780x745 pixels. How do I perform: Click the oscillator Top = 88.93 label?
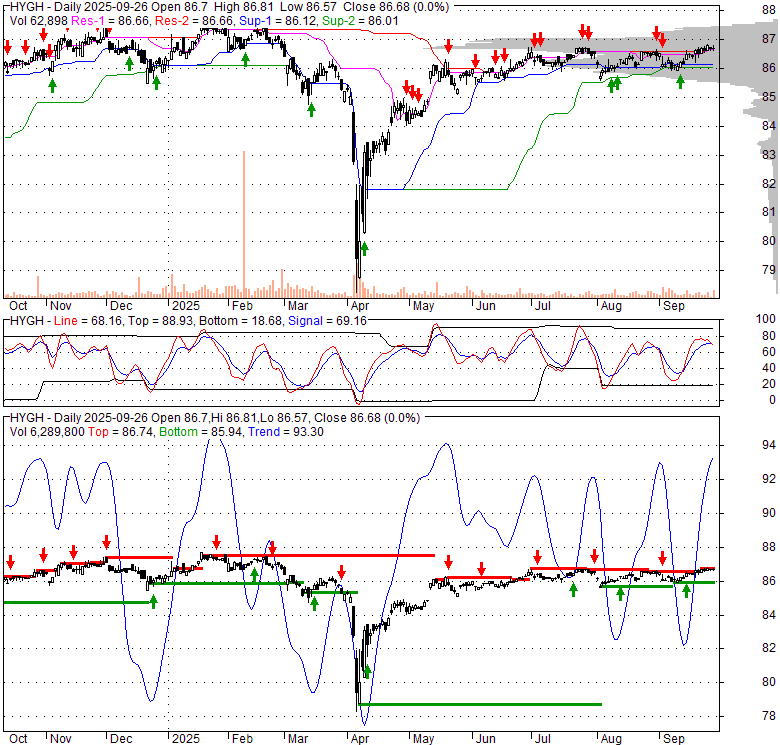160,321
